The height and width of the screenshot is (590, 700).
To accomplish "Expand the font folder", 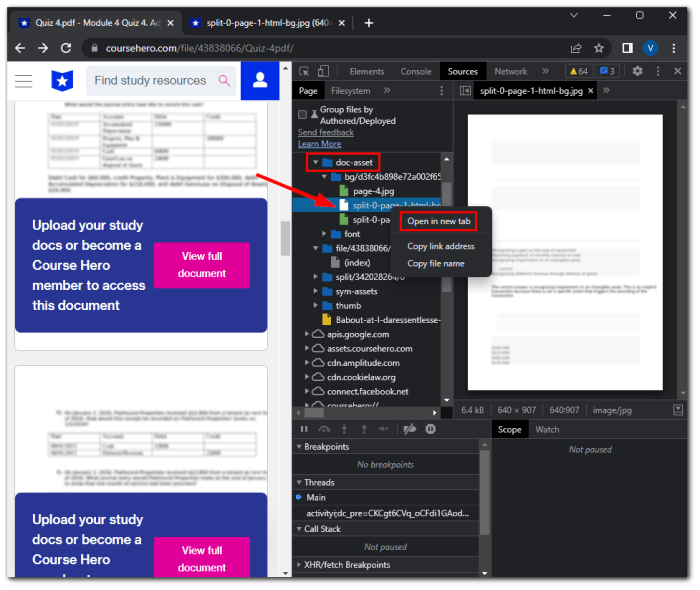I will click(x=324, y=234).
